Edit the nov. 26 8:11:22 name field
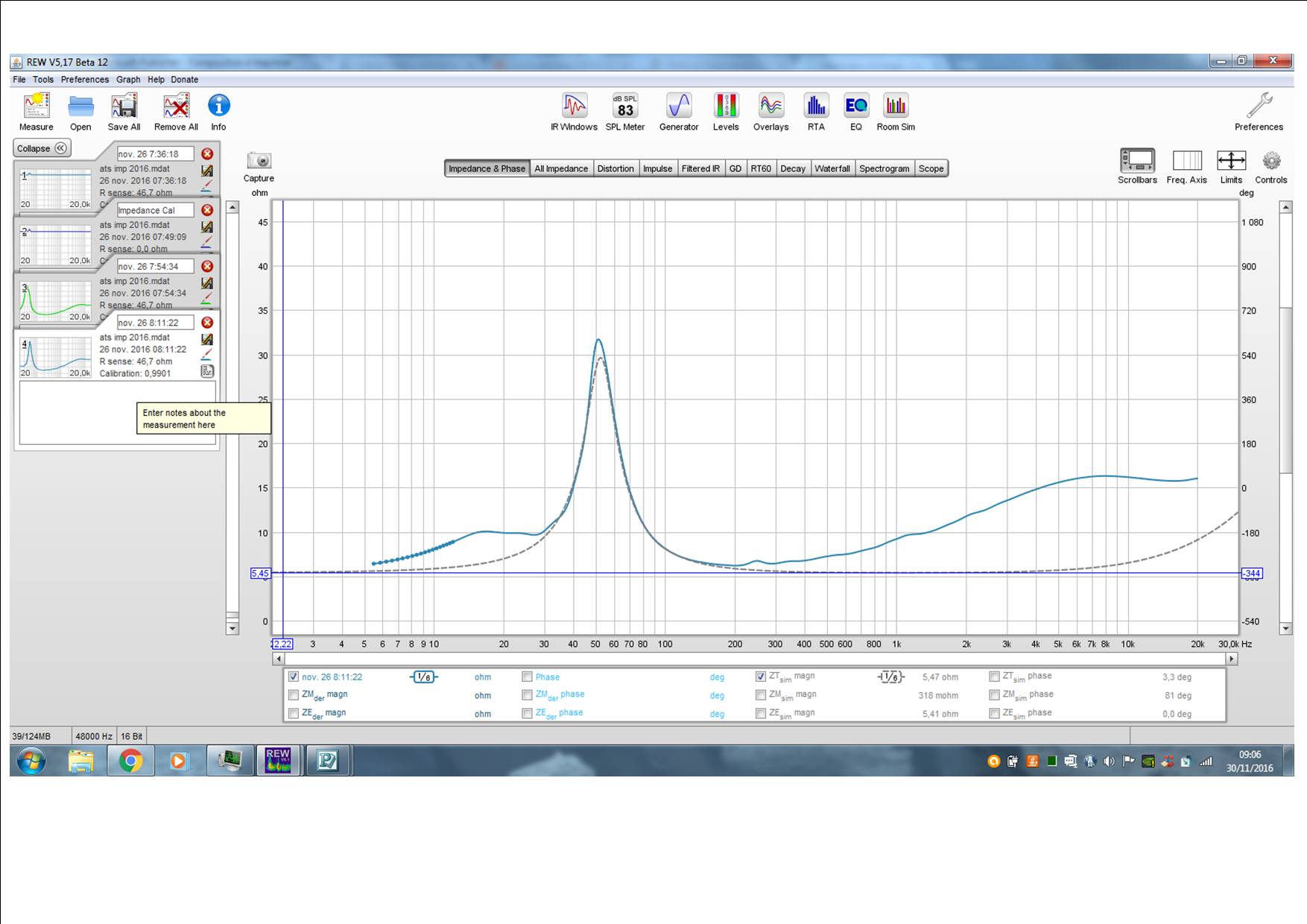 [x=155, y=323]
